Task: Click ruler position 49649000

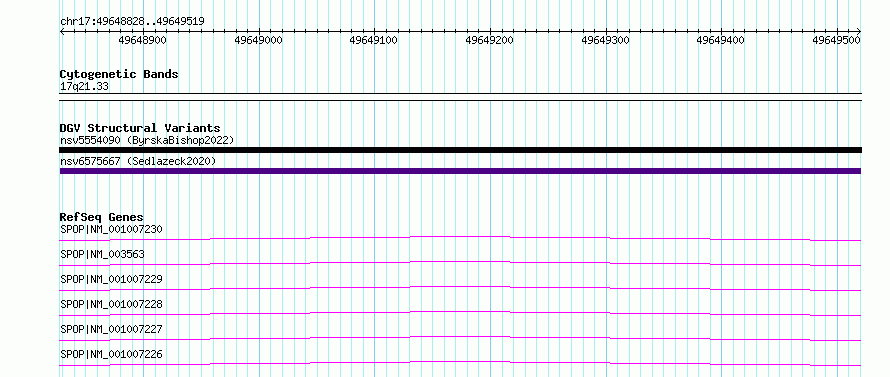Action: [258, 40]
